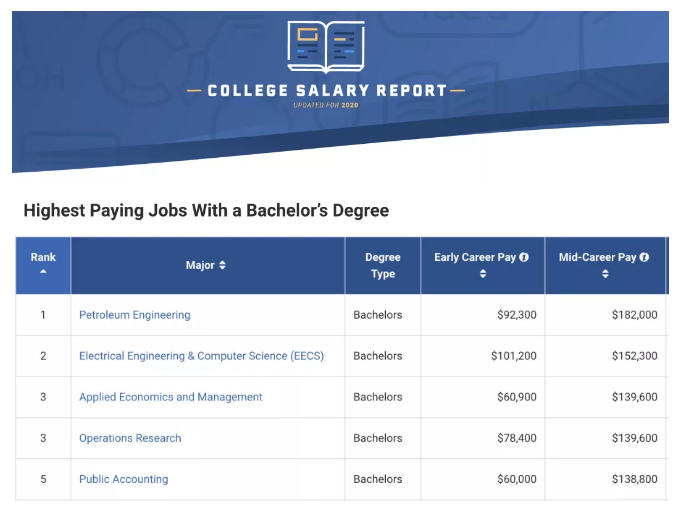Sort by Mid-Career Pay arrows

(x=605, y=274)
